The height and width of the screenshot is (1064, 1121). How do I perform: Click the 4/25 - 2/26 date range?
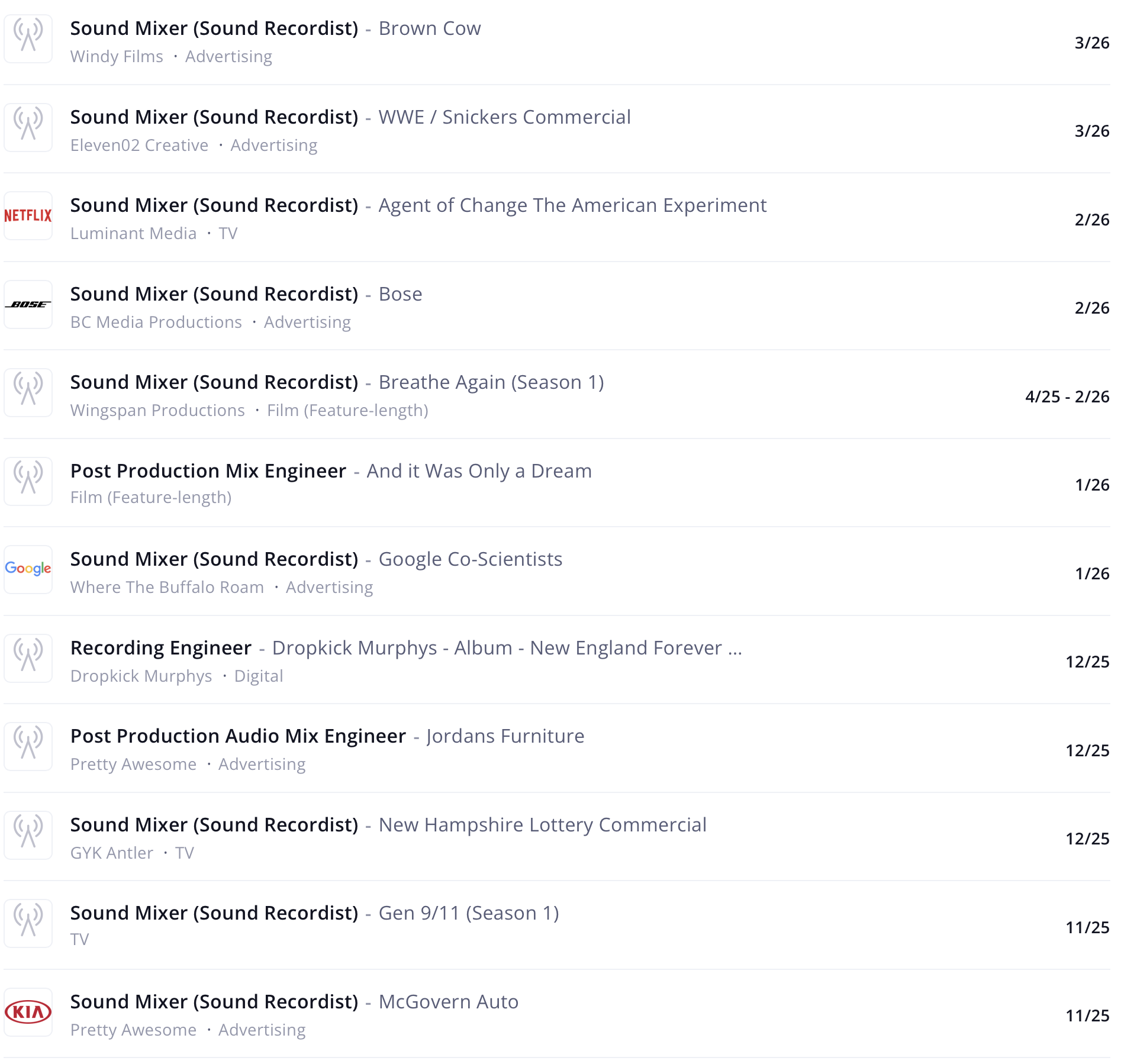point(1067,396)
